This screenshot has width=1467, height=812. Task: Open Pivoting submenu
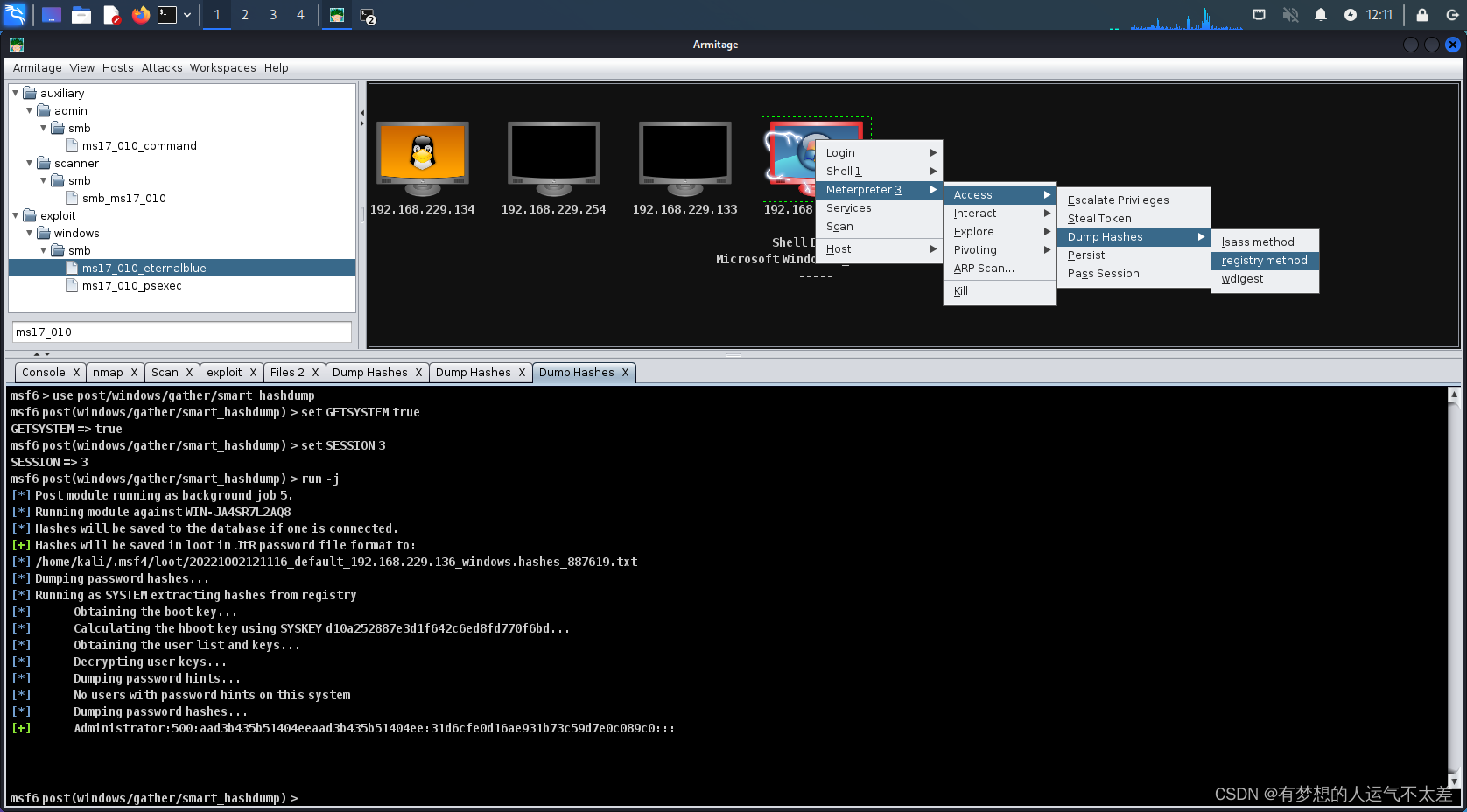tap(1000, 250)
